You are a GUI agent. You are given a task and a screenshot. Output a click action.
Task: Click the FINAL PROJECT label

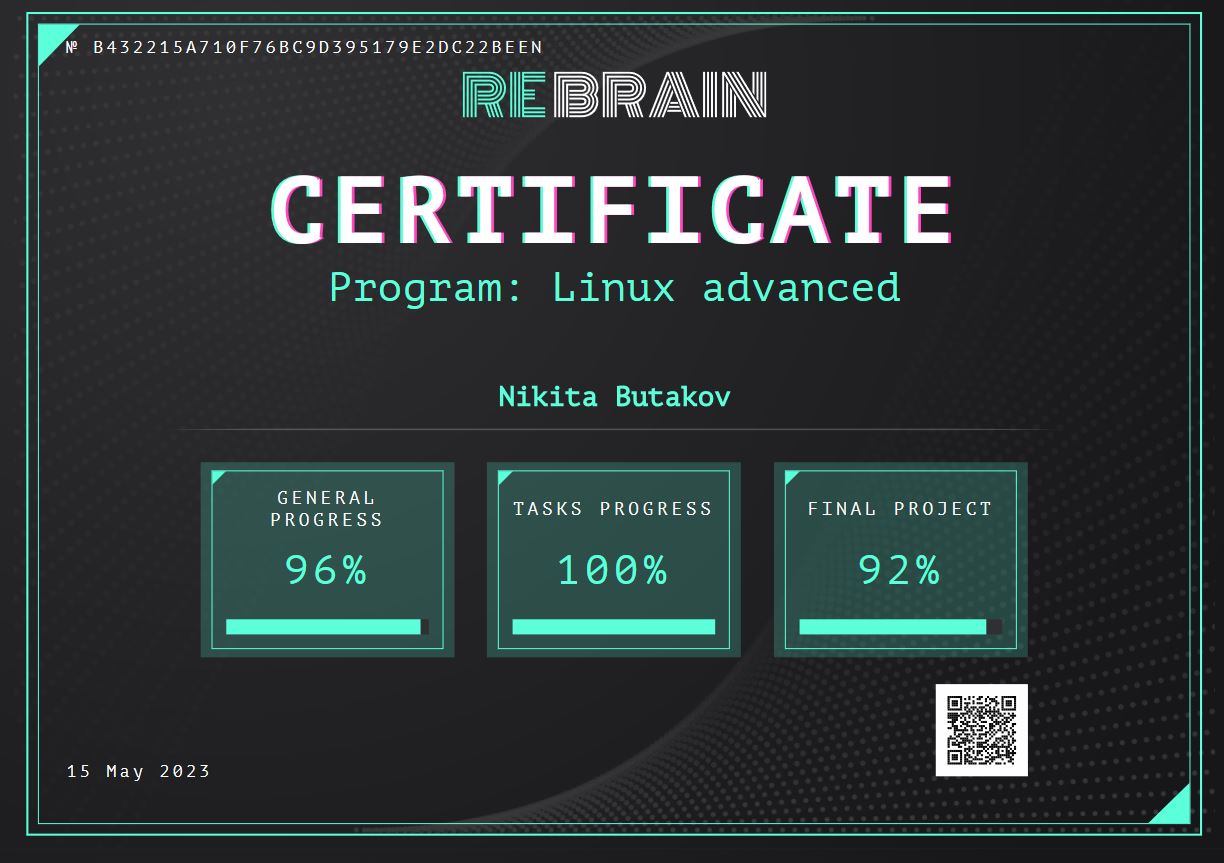click(x=900, y=509)
